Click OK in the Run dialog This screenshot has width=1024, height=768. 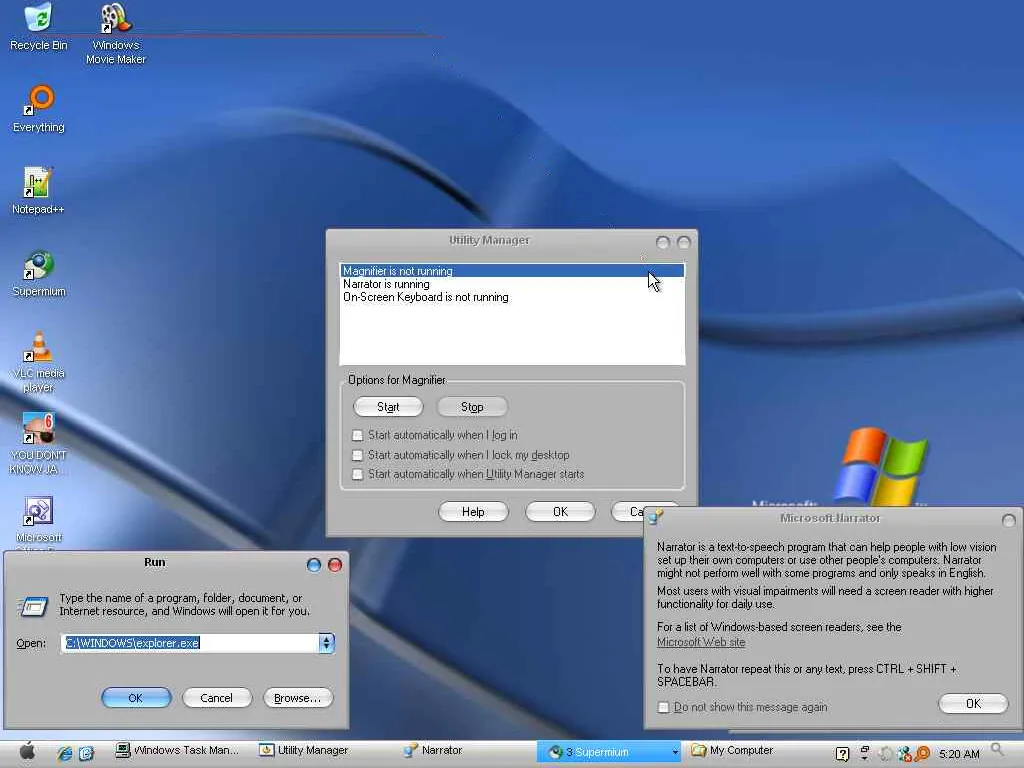pos(136,697)
